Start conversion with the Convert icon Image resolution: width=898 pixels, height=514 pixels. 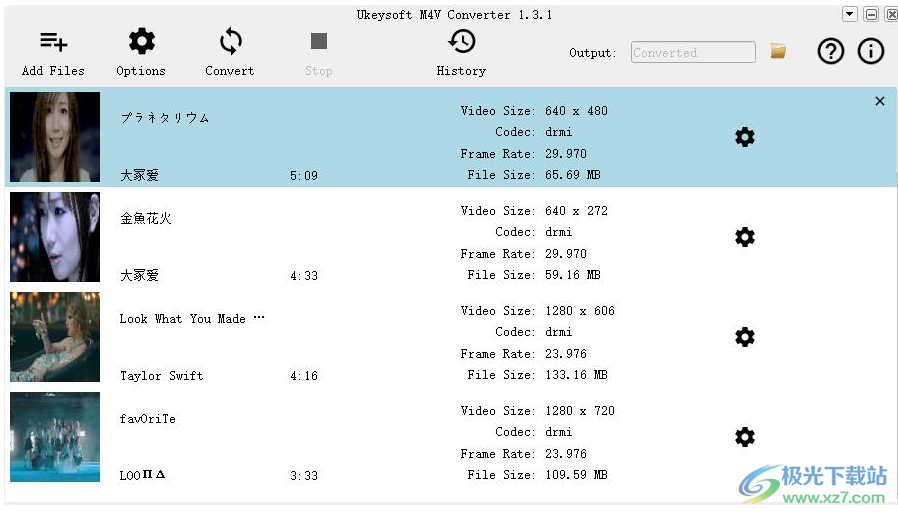pos(230,41)
